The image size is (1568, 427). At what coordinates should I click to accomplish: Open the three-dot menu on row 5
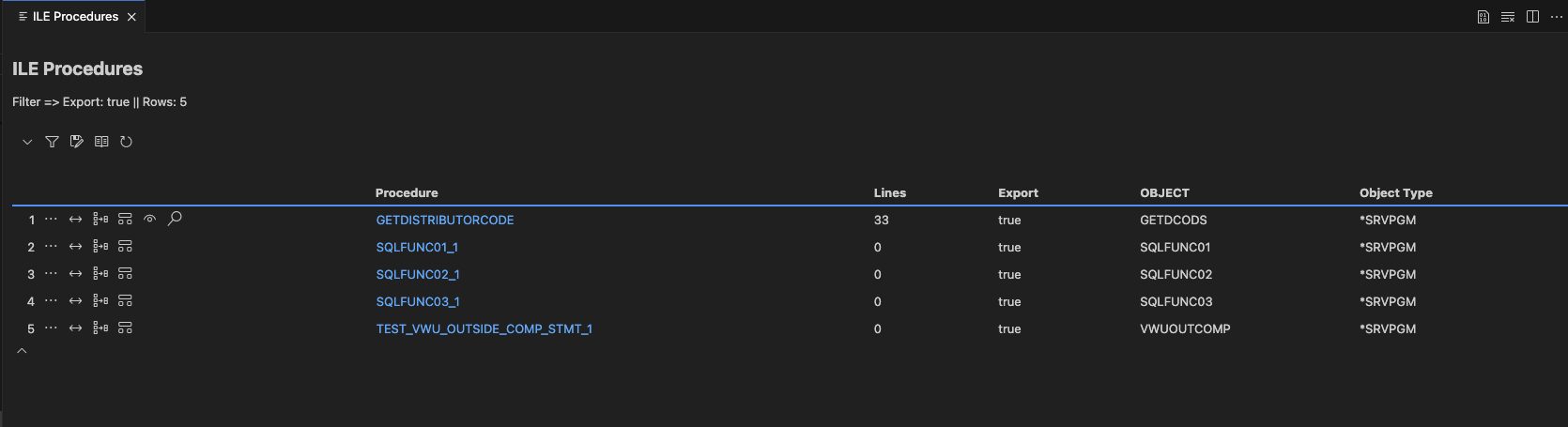[x=51, y=328]
